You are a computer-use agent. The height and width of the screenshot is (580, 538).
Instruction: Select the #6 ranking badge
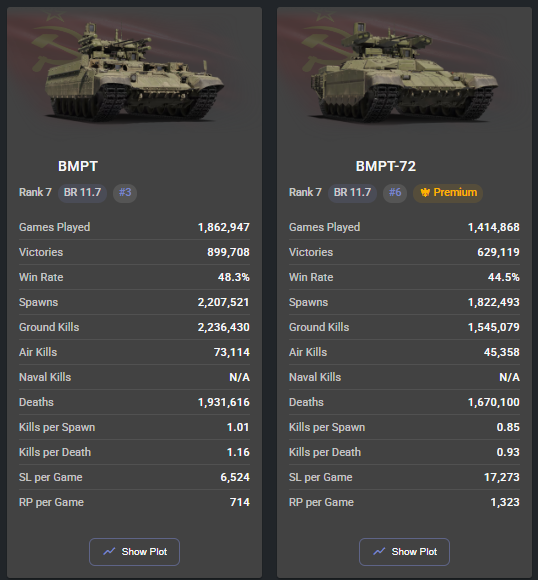pos(395,193)
